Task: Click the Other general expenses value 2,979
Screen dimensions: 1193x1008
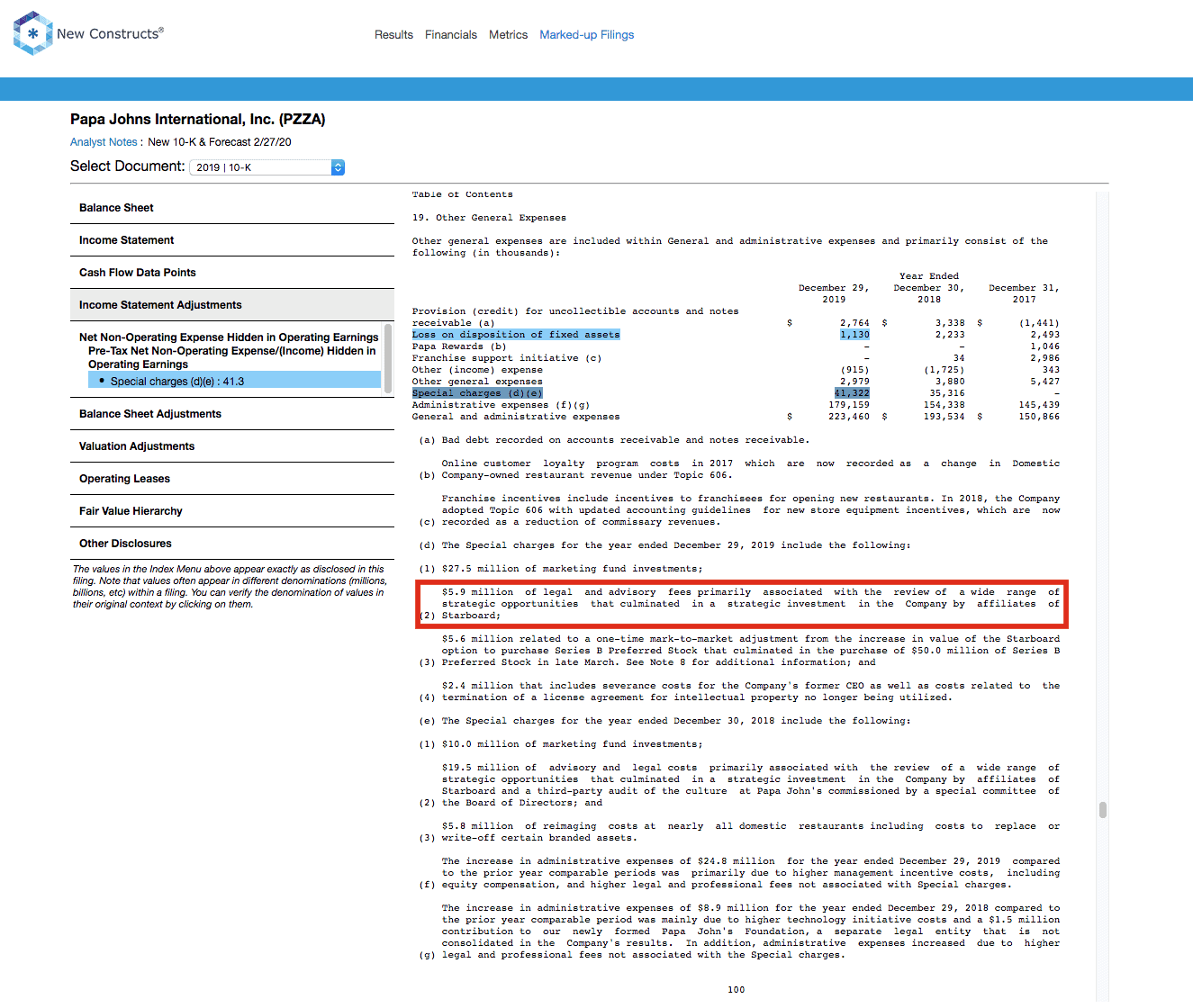Action: point(854,382)
